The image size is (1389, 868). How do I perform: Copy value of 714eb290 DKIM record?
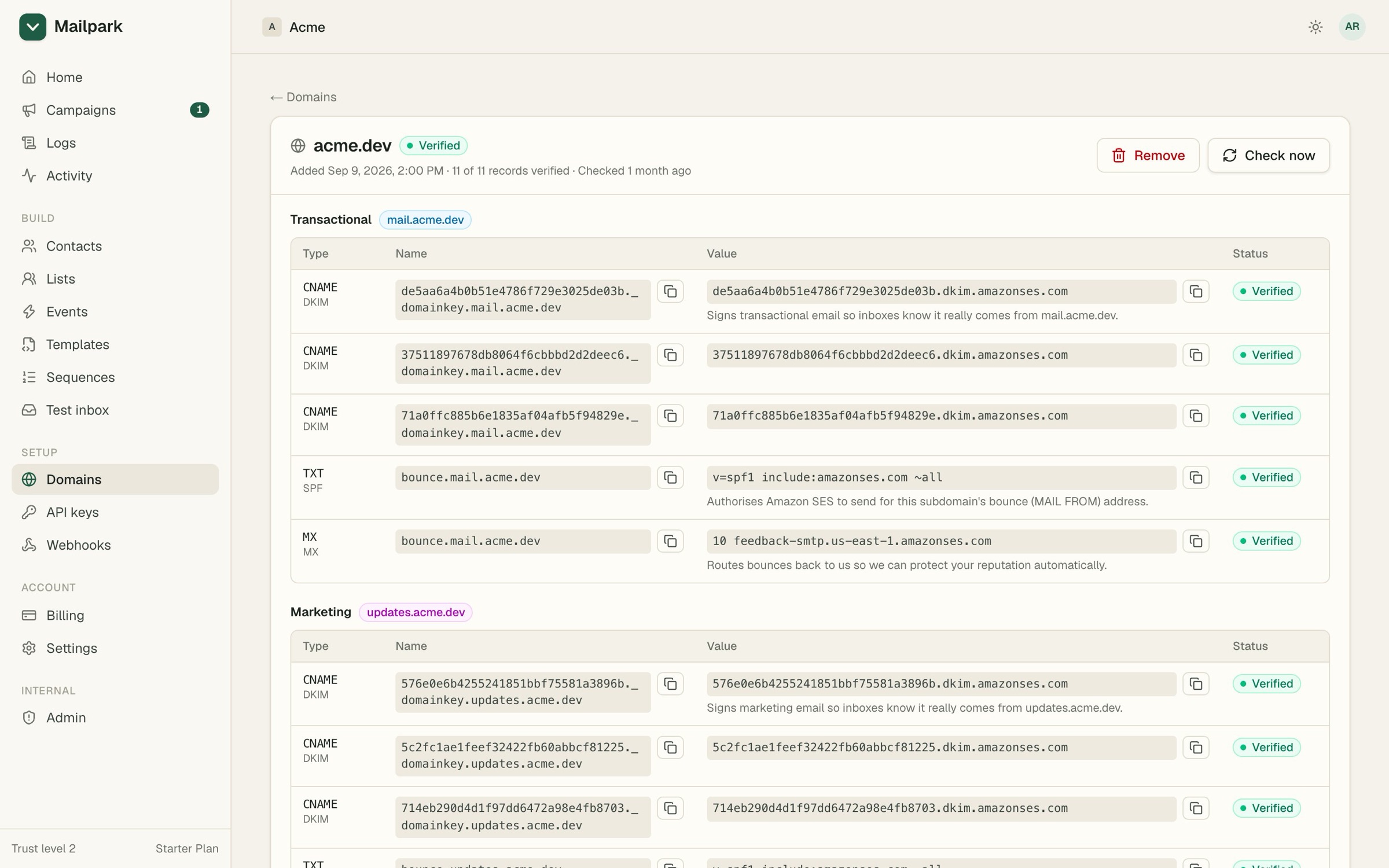[1196, 808]
